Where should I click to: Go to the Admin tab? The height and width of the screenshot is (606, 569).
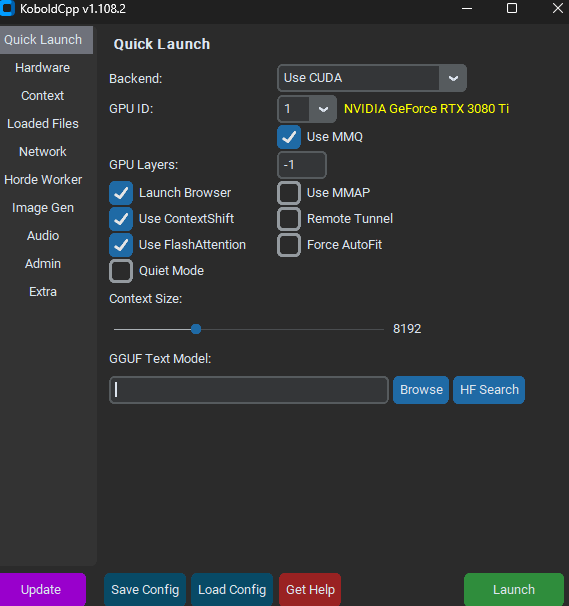[x=43, y=264]
